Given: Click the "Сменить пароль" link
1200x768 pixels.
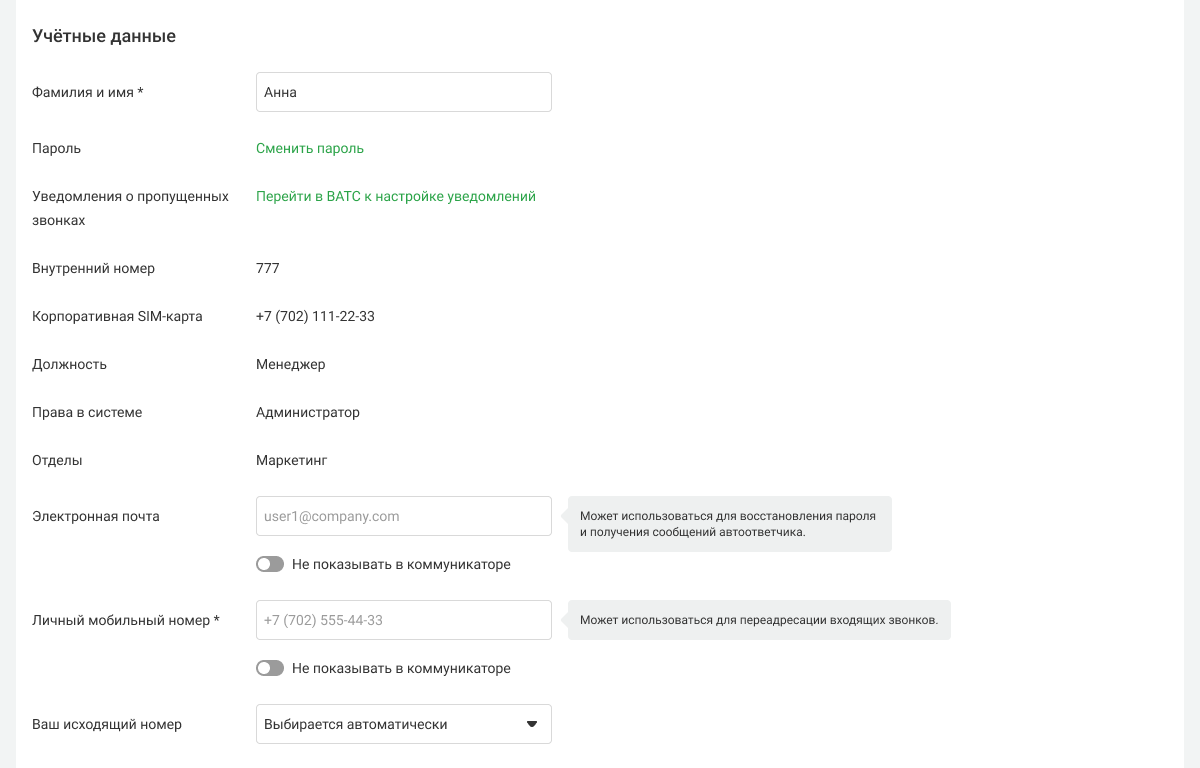Looking at the screenshot, I should (310, 148).
